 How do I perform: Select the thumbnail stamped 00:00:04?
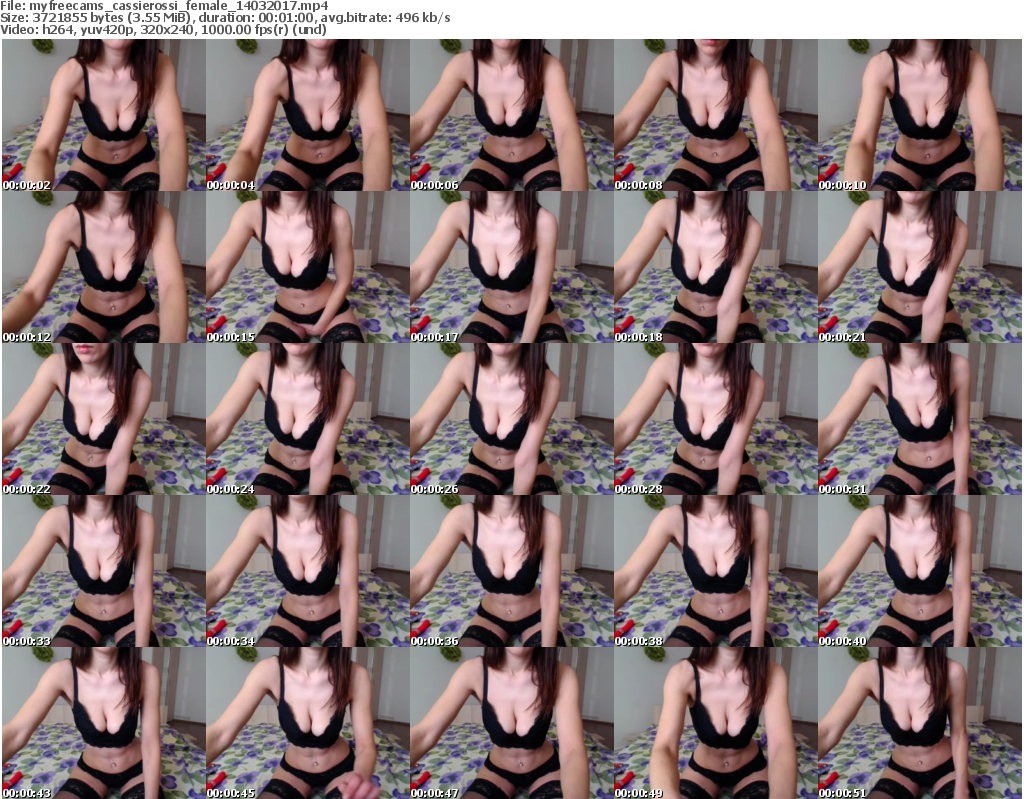click(x=308, y=115)
